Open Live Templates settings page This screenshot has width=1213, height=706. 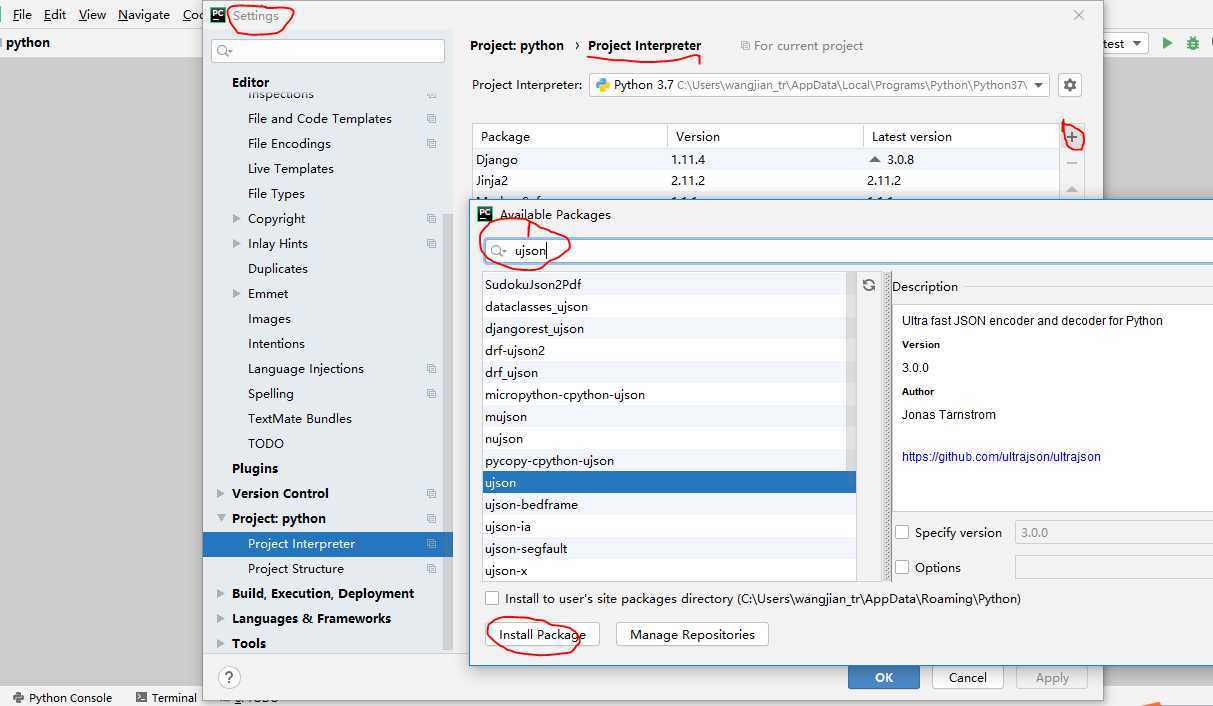pyautogui.click(x=291, y=169)
